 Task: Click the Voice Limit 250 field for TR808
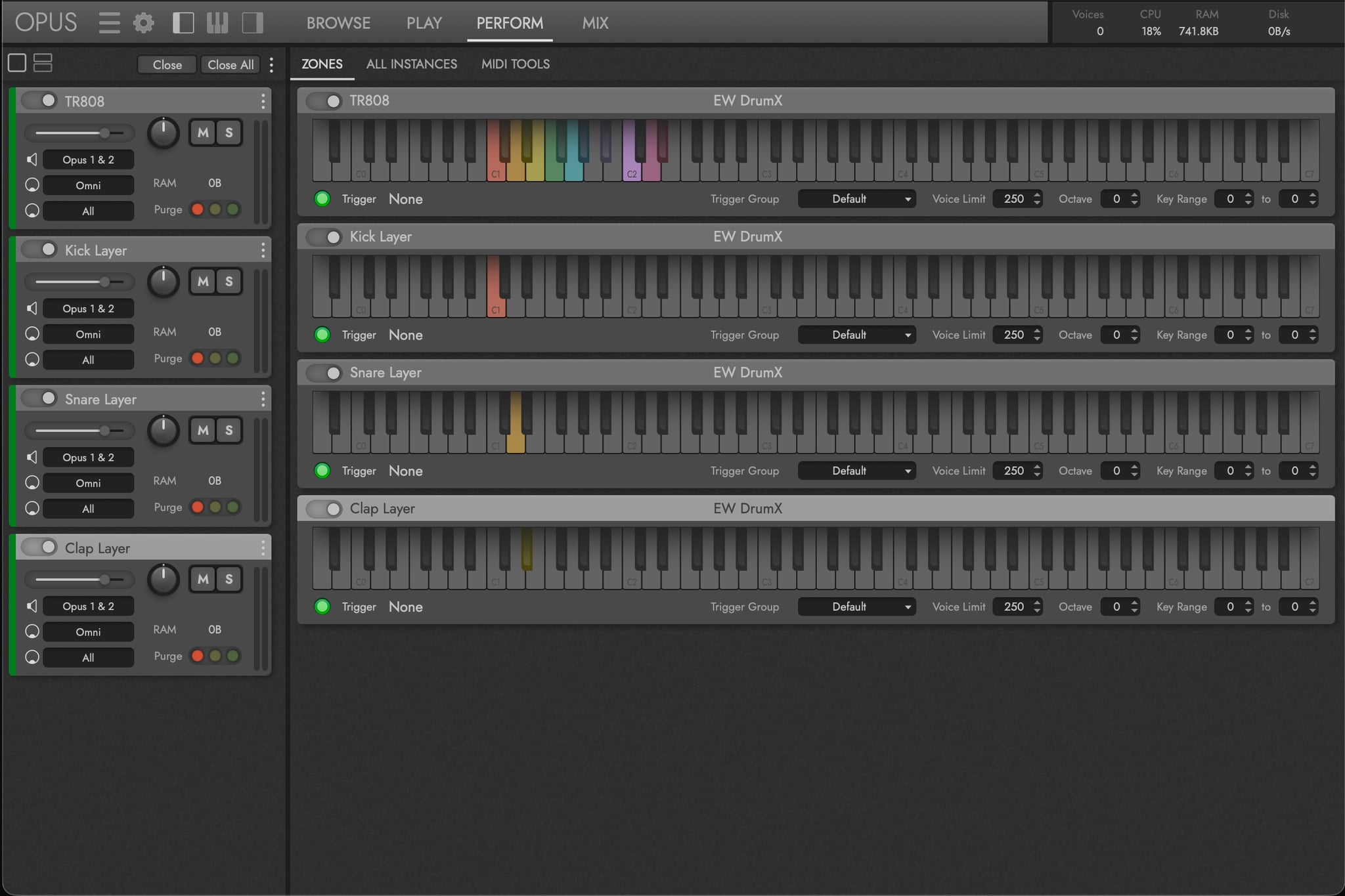tap(1017, 199)
